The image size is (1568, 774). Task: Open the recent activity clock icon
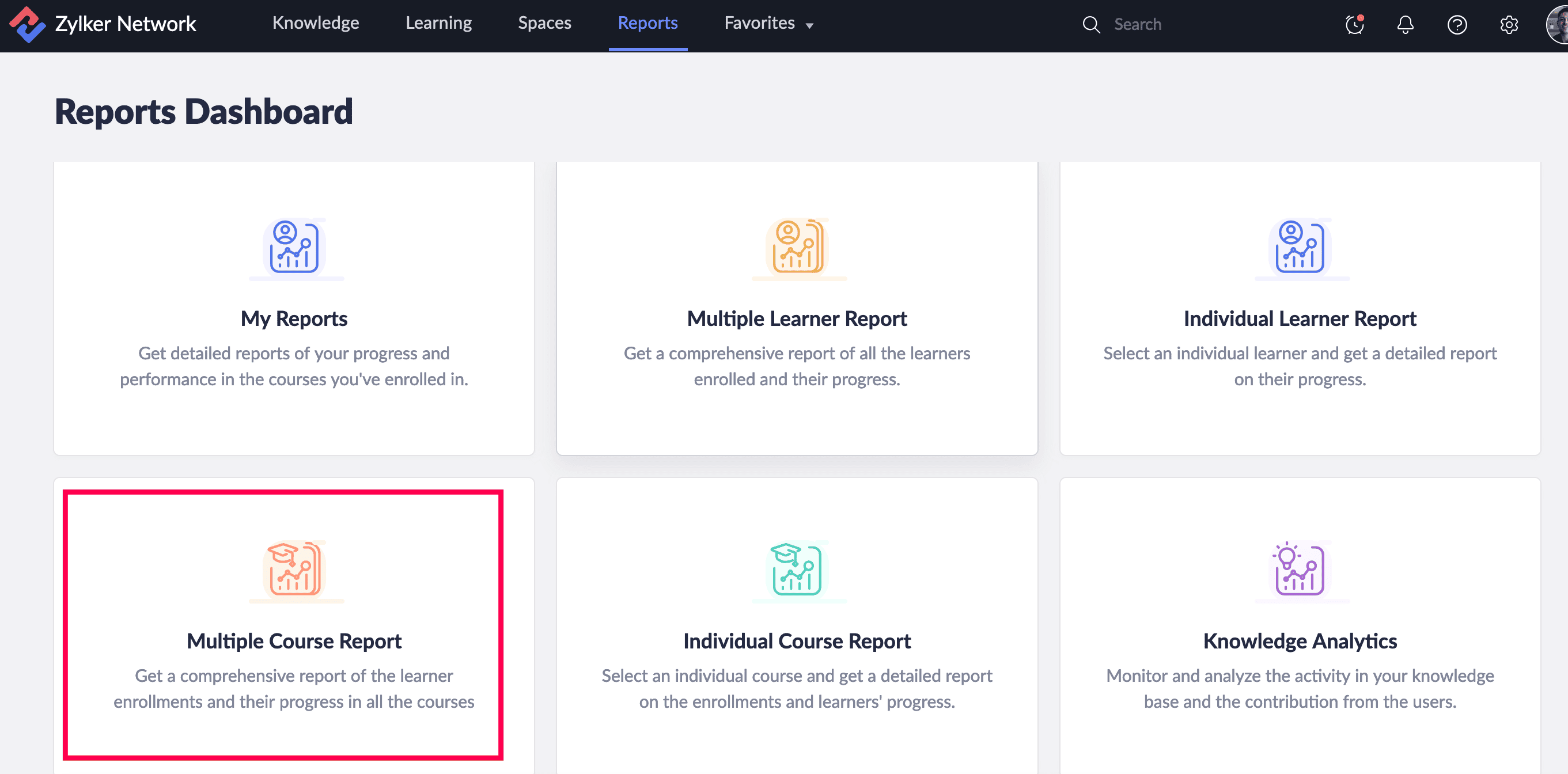pos(1354,24)
